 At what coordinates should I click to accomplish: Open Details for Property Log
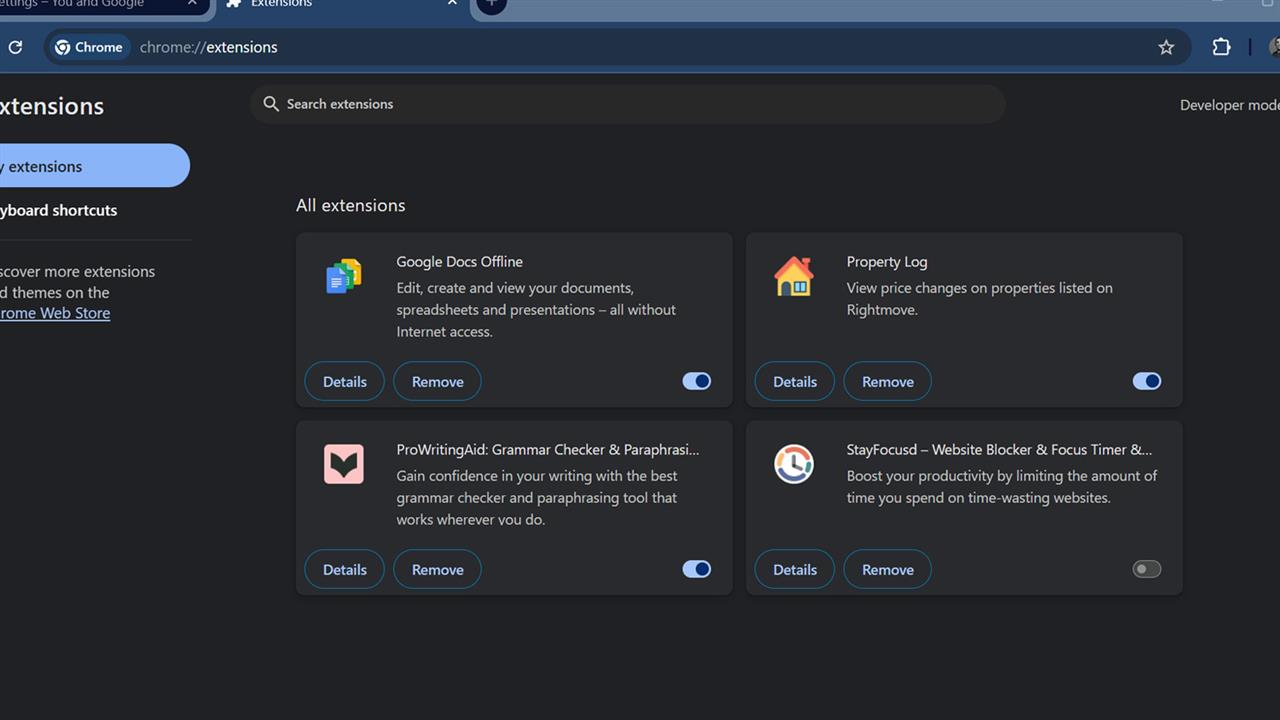pos(795,381)
